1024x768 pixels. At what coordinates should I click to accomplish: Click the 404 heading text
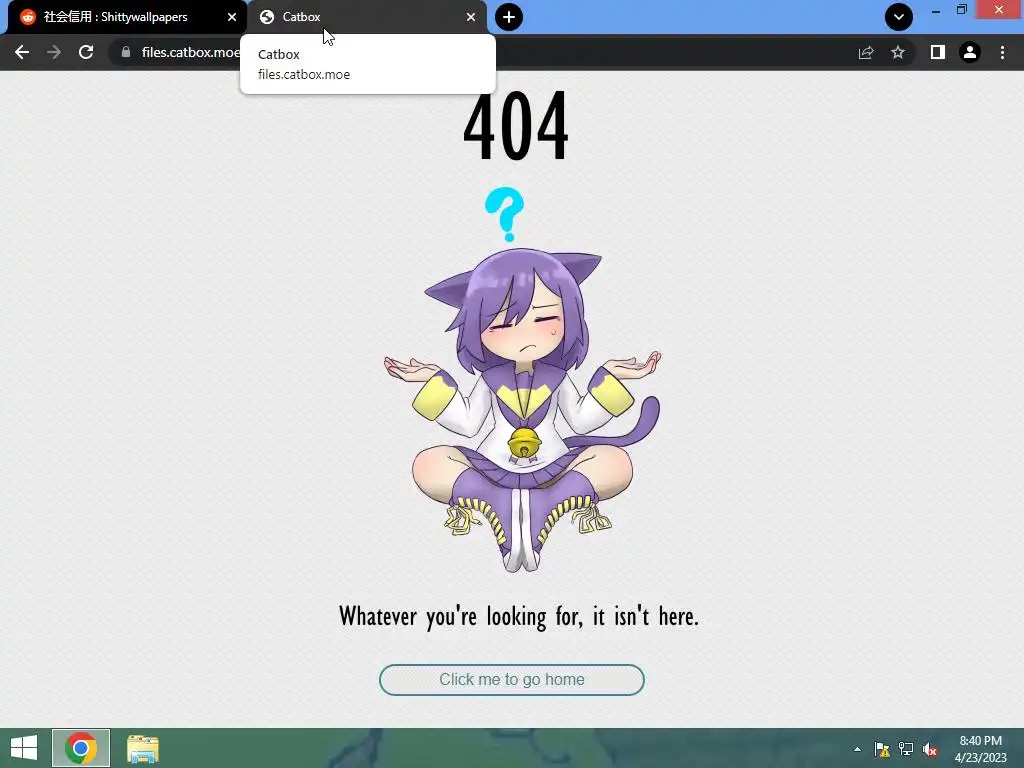(516, 126)
